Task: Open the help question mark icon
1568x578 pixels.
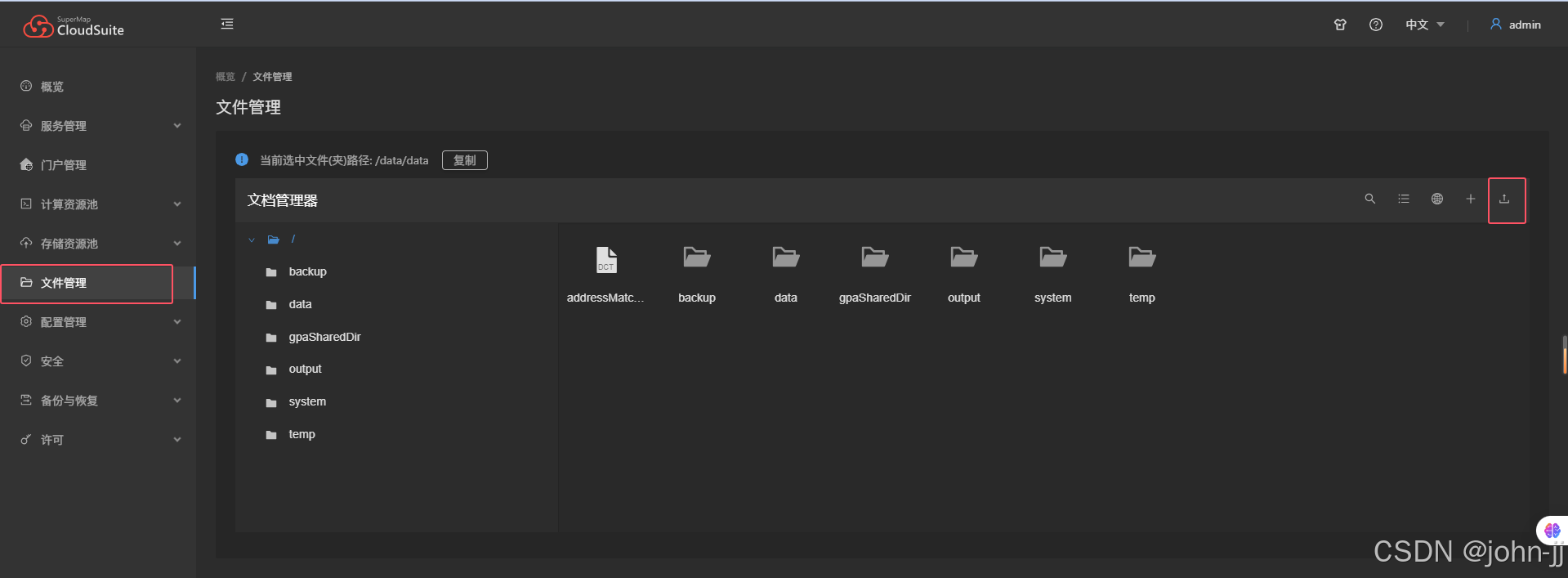Action: (1376, 25)
